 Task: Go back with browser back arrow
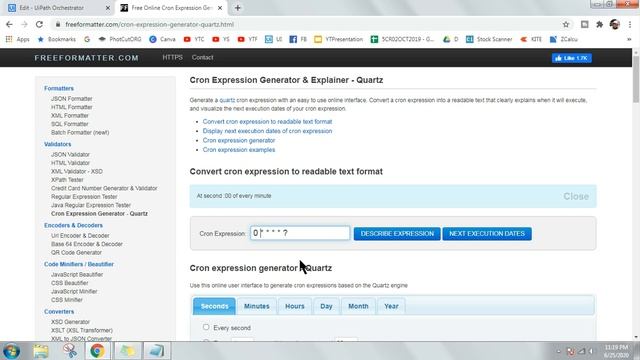9,24
